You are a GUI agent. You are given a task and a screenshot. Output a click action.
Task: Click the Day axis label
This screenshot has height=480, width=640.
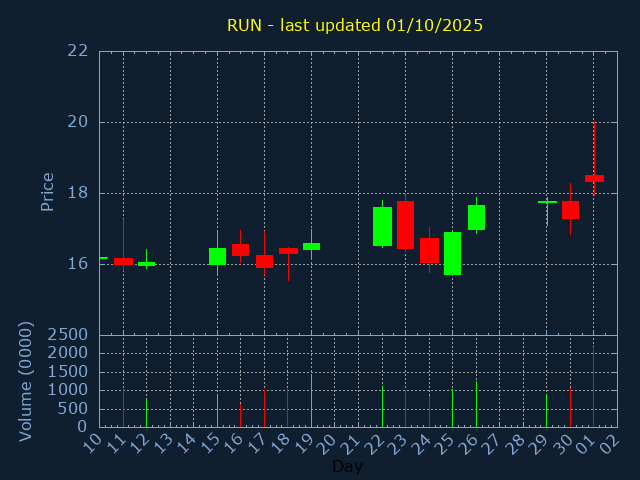[x=347, y=466]
